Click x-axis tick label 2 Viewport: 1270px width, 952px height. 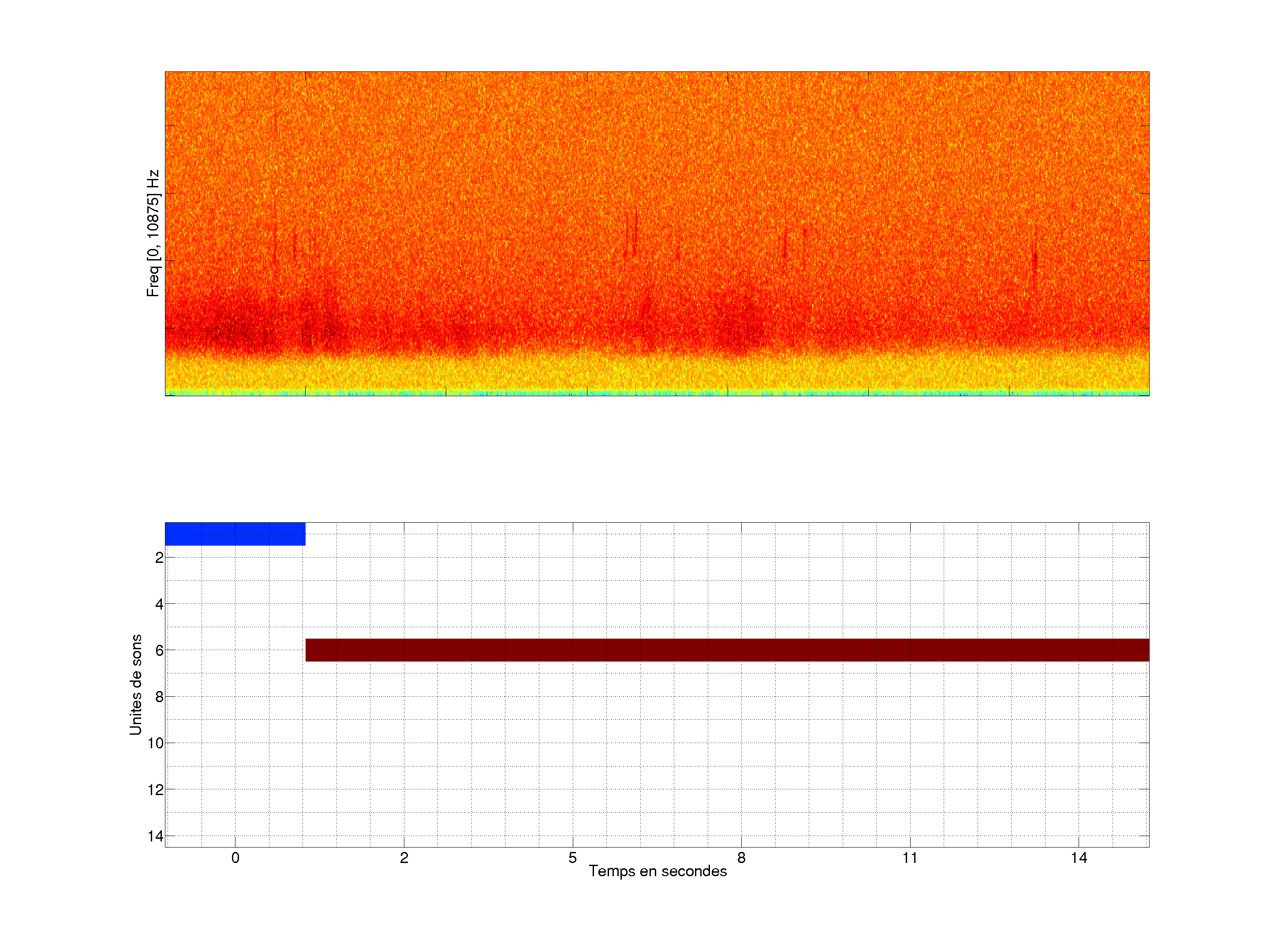403,858
